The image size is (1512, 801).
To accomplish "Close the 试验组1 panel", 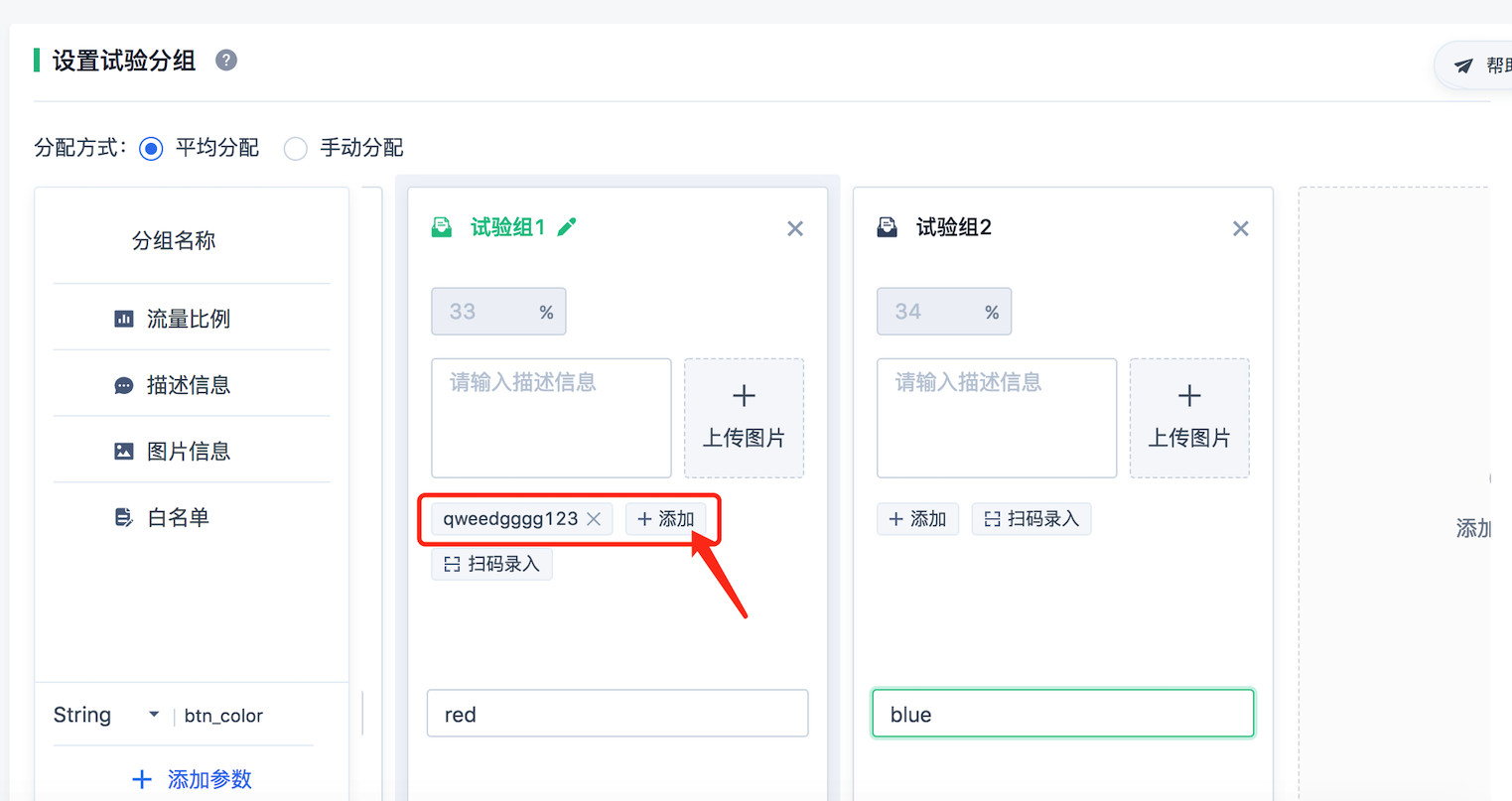I will point(795,229).
